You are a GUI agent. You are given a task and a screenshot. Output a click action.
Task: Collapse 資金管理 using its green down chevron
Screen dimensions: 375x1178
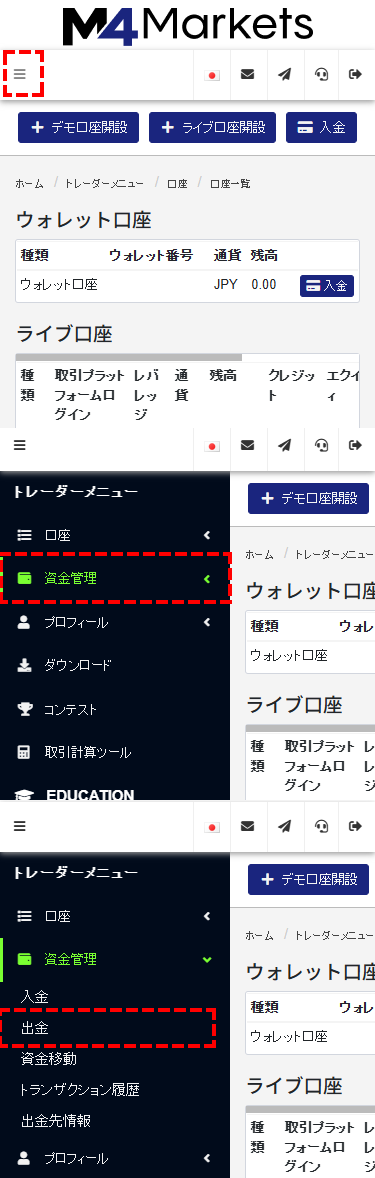pos(207,959)
